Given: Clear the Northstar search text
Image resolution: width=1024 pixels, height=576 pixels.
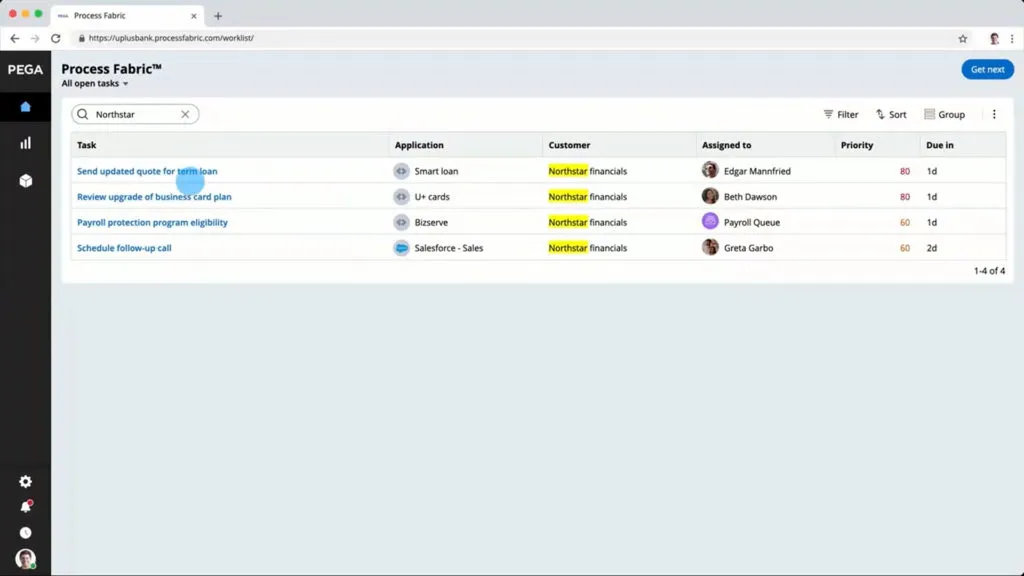Looking at the screenshot, I should 185,114.
